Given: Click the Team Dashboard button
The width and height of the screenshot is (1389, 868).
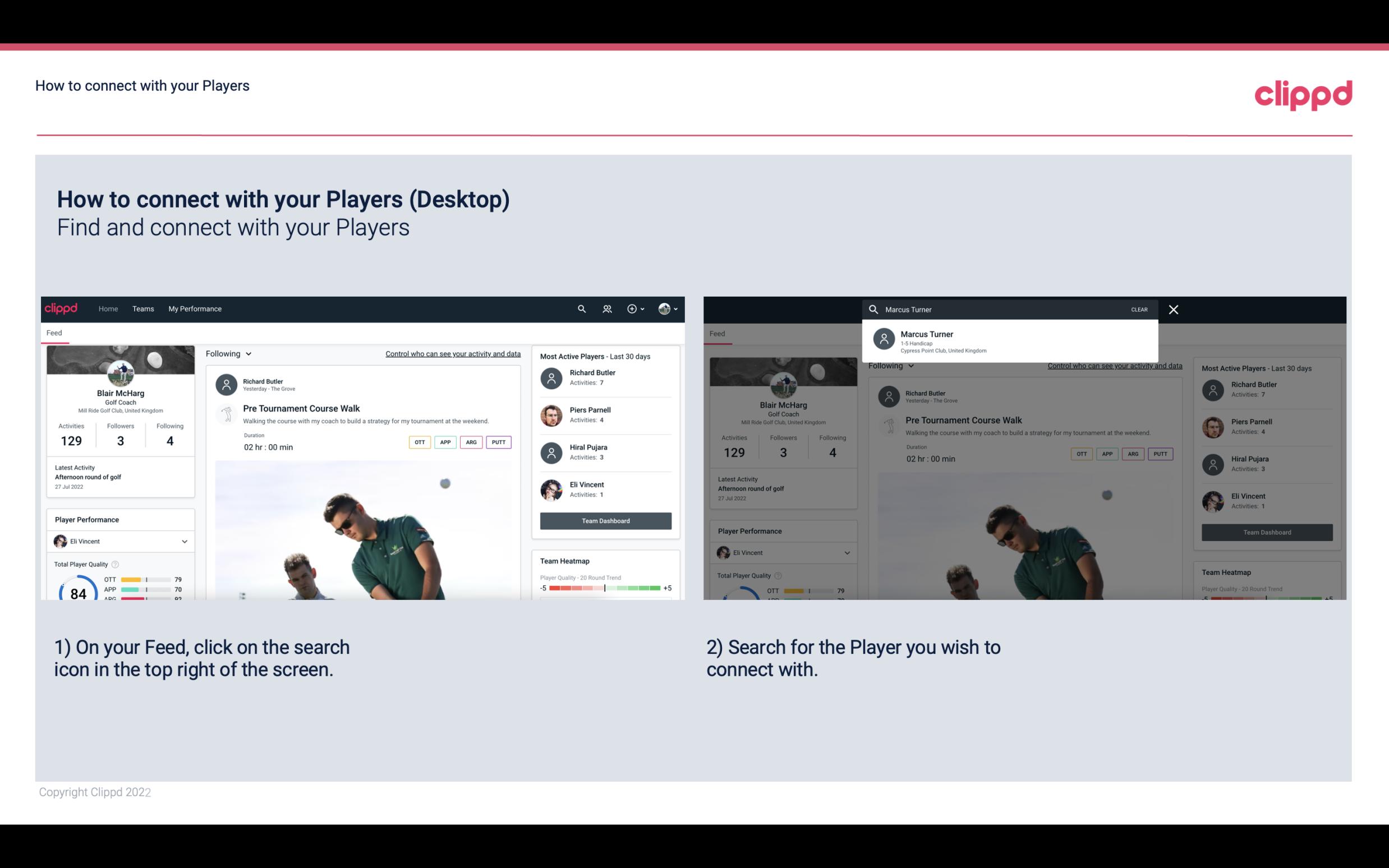Looking at the screenshot, I should (x=604, y=520).
